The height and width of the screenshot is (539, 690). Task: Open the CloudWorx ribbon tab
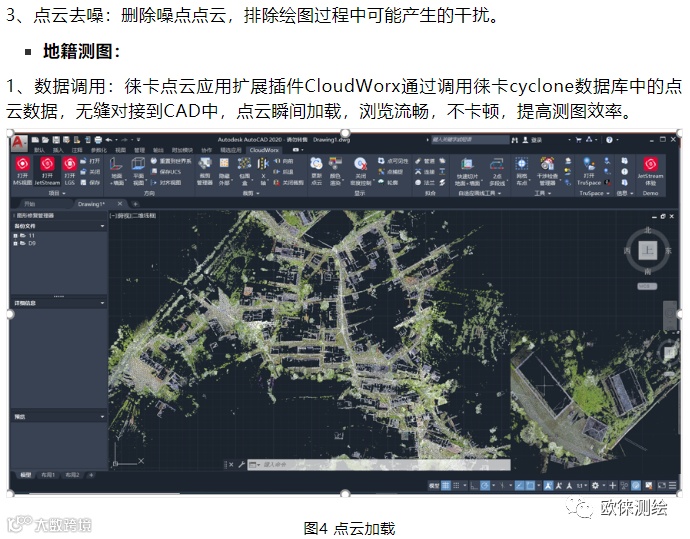(x=264, y=150)
